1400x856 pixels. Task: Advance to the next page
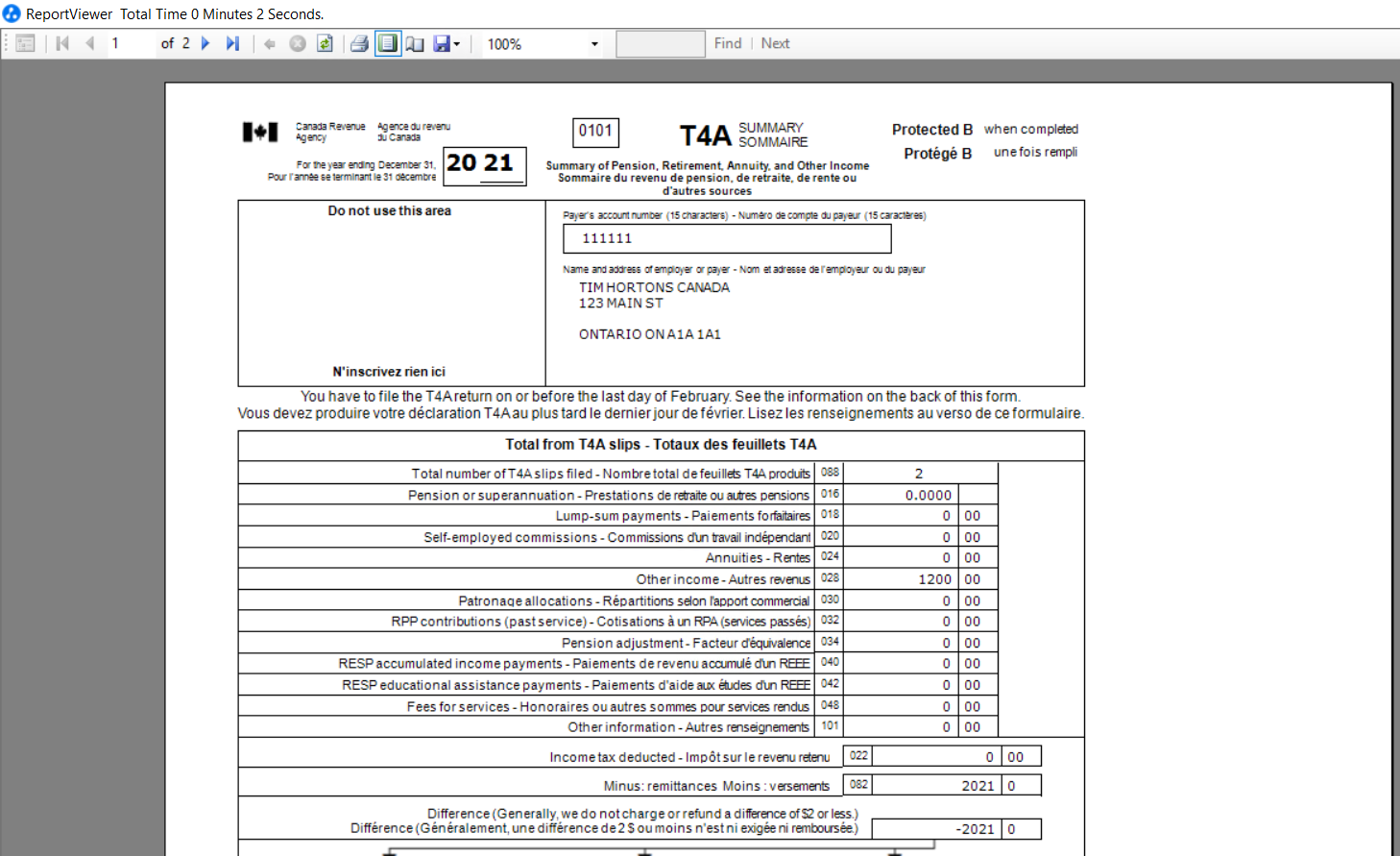[x=205, y=43]
